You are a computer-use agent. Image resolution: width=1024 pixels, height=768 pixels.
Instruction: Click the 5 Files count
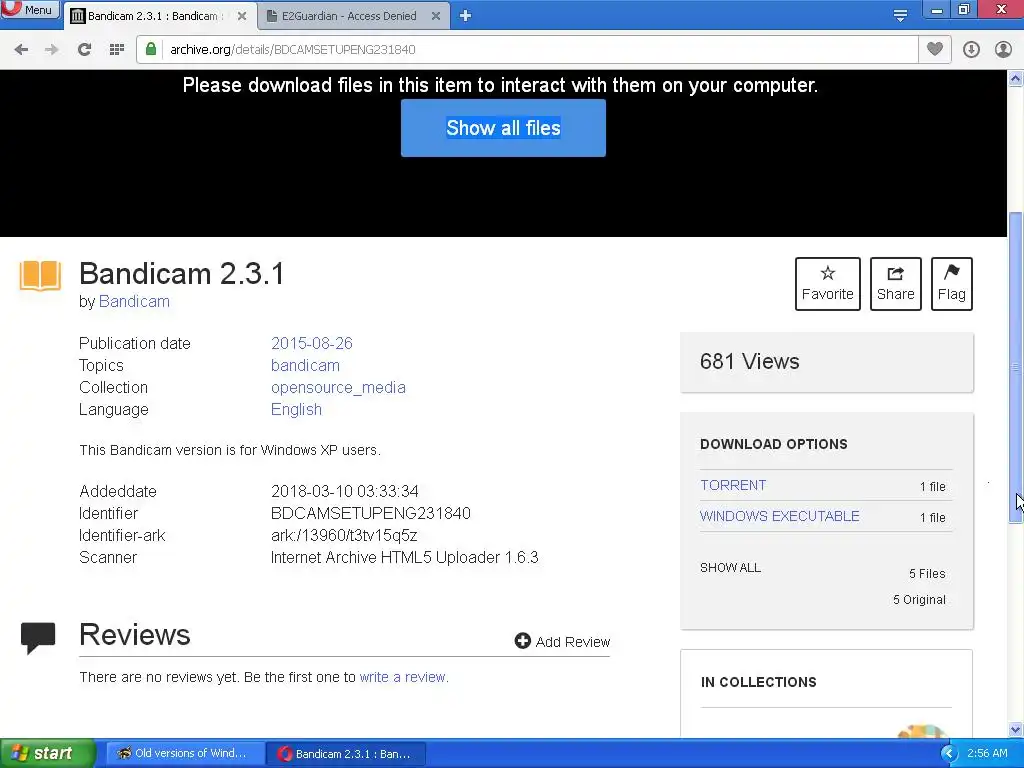(x=927, y=573)
